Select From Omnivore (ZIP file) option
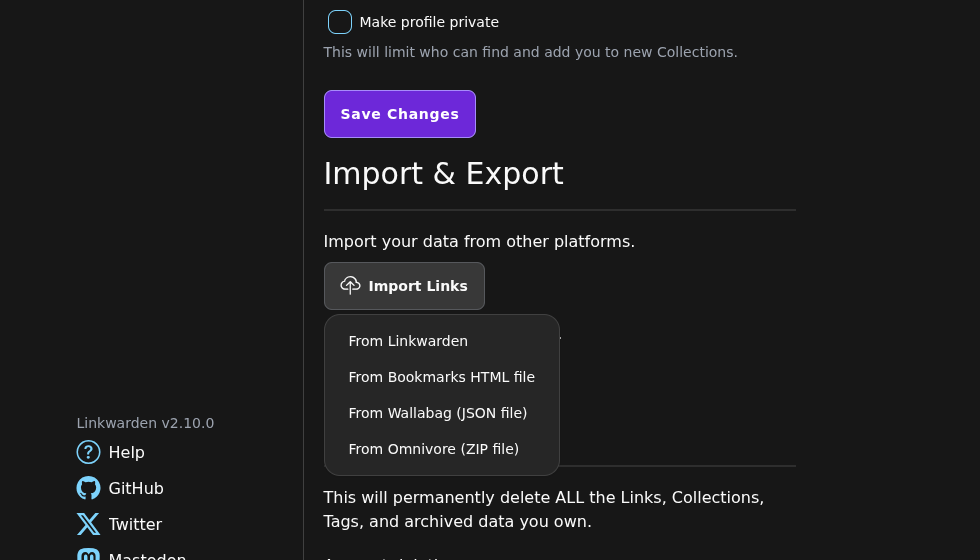 point(441,449)
